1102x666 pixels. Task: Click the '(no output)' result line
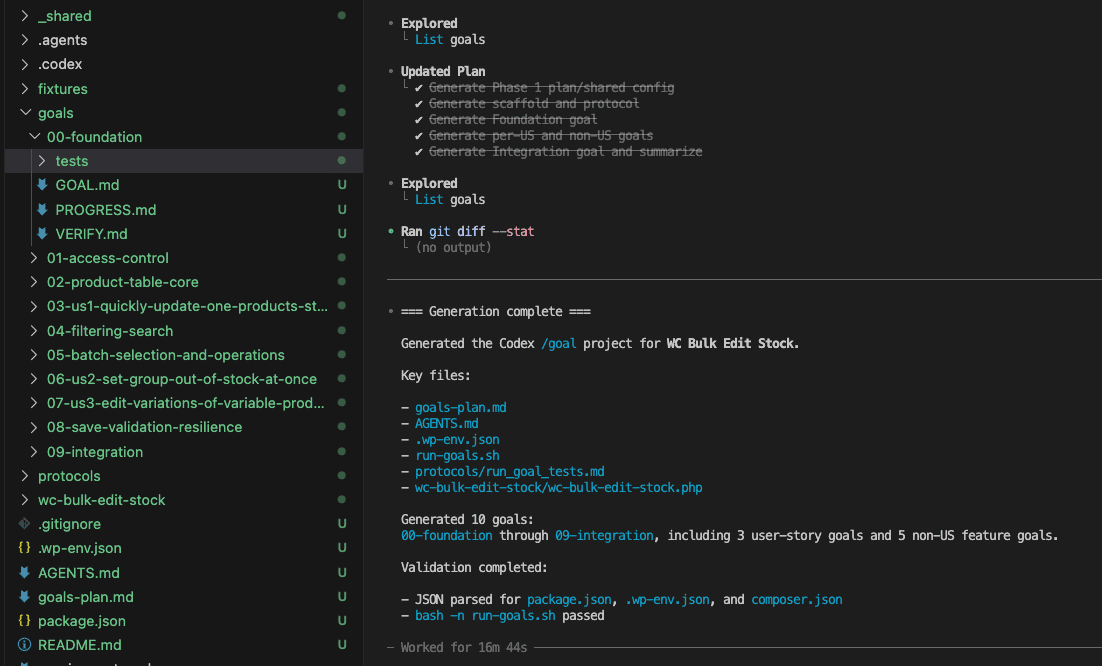click(x=453, y=247)
